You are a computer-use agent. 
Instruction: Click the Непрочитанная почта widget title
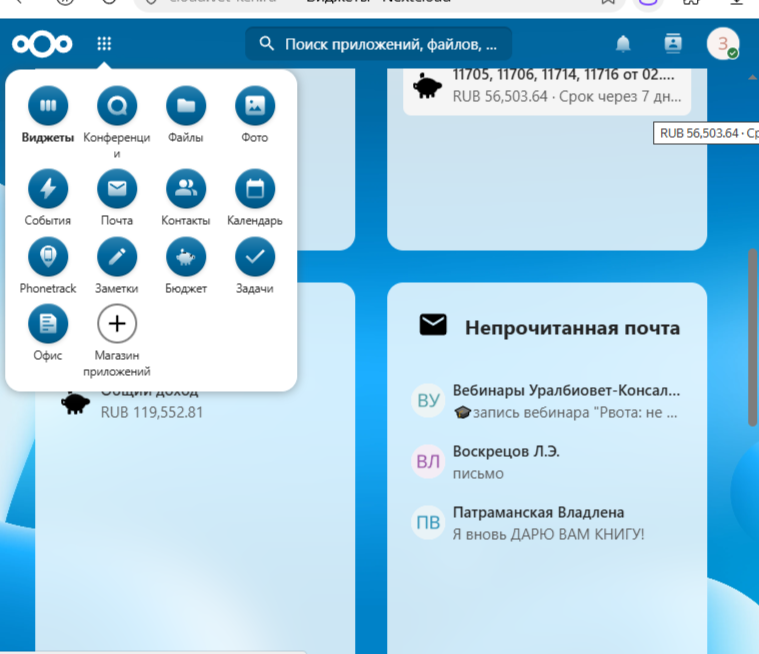click(x=573, y=328)
